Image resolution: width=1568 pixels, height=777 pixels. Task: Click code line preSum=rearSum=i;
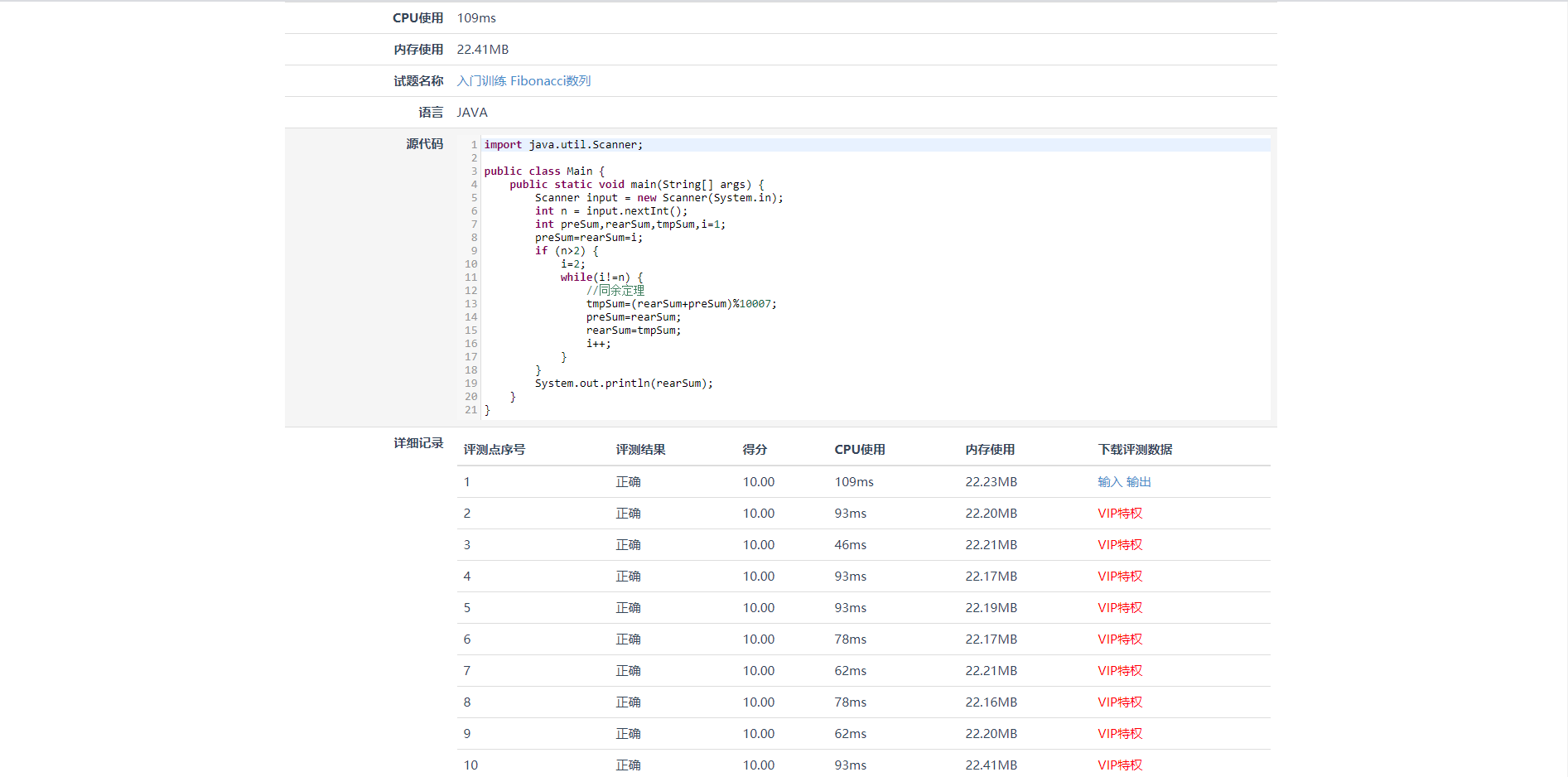589,238
